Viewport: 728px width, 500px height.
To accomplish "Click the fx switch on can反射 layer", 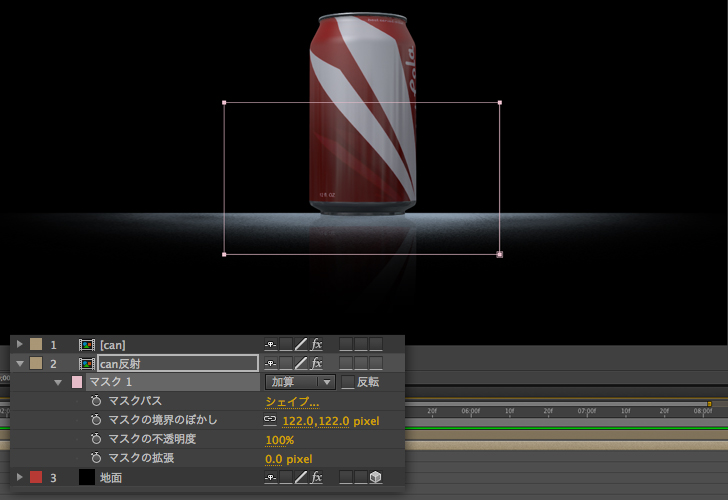I will pyautogui.click(x=317, y=363).
